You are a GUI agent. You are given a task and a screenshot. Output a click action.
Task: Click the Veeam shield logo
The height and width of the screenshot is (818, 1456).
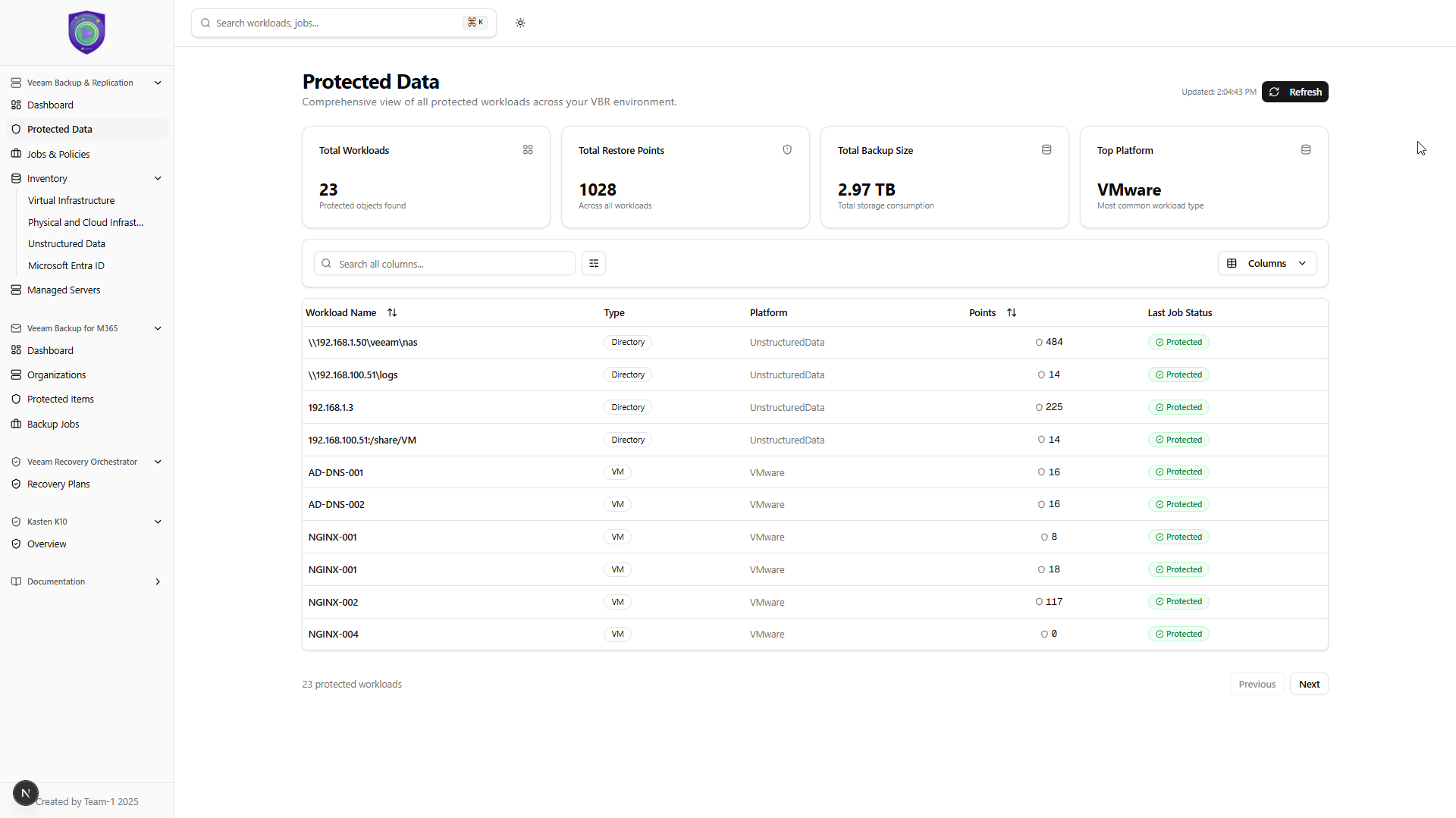click(86, 33)
